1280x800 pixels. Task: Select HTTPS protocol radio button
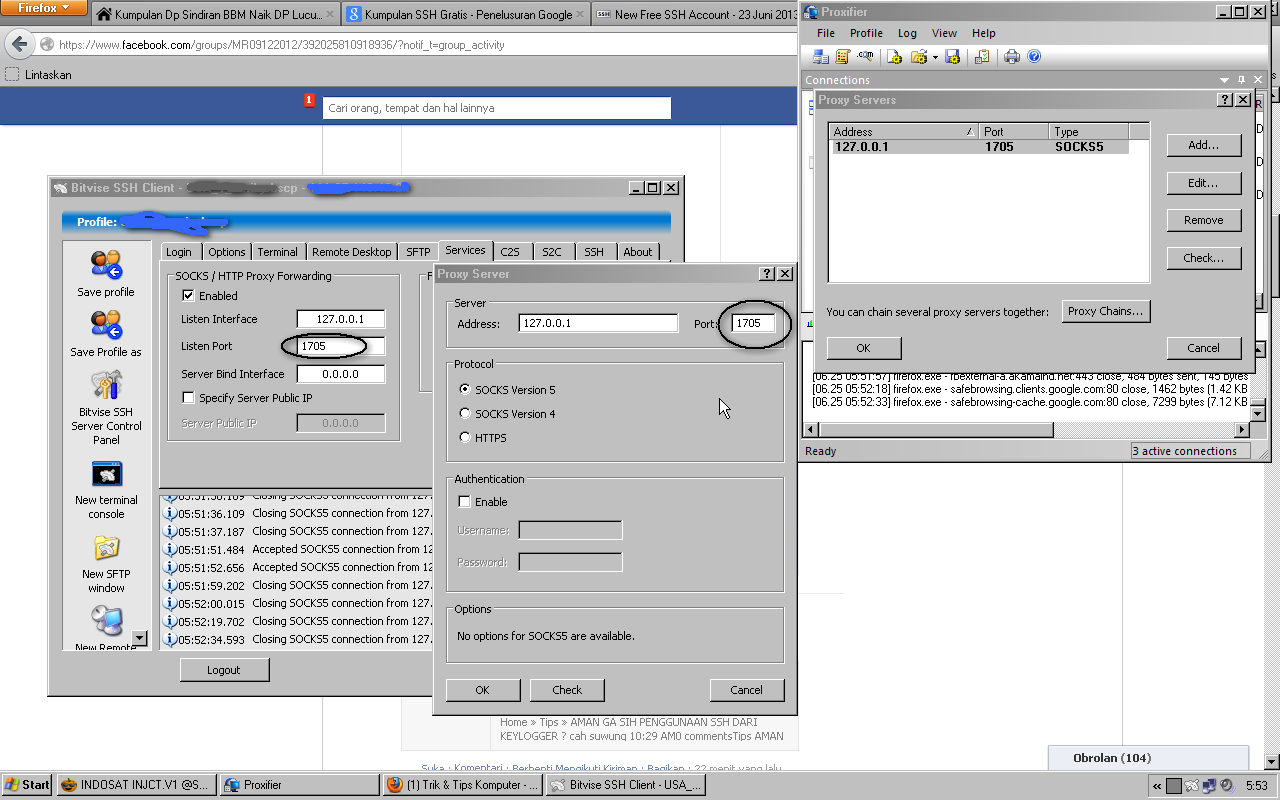click(x=465, y=438)
